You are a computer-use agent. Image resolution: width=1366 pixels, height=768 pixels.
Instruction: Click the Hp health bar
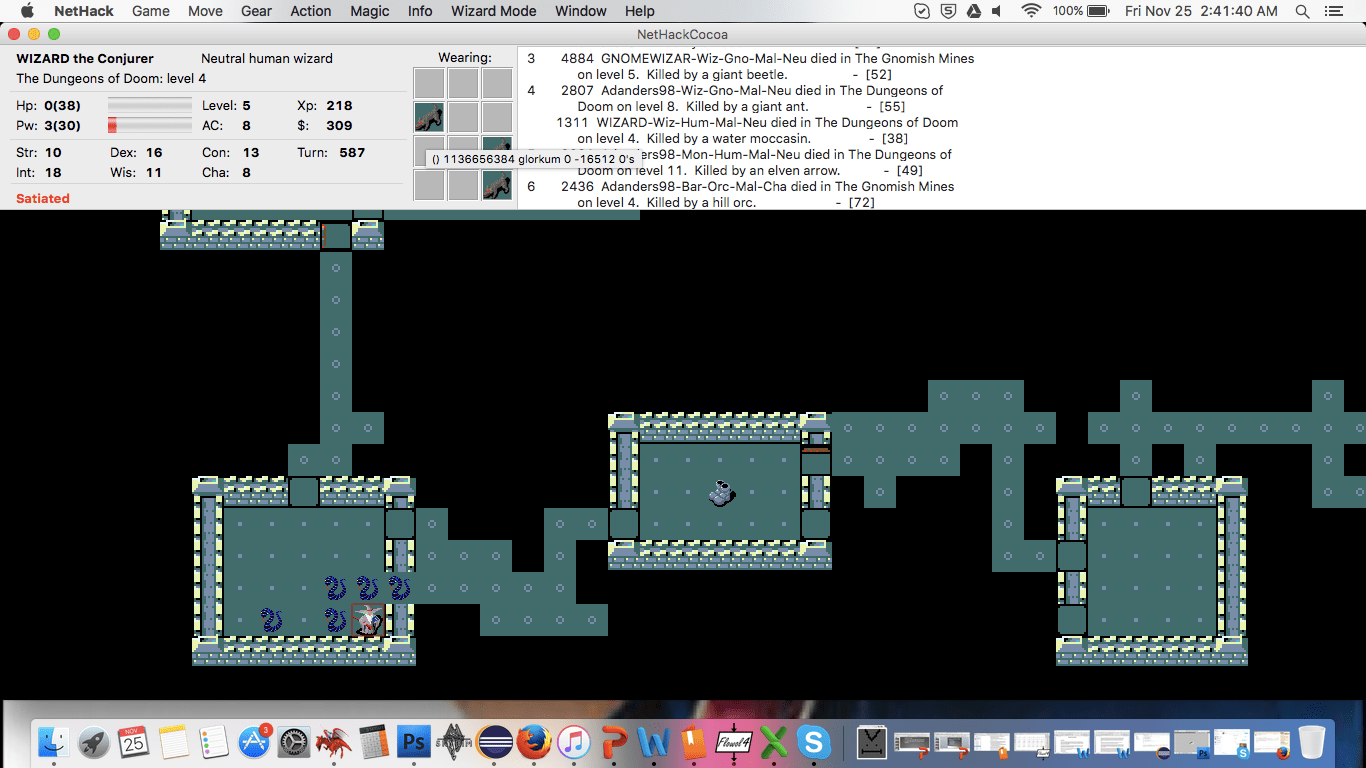click(150, 105)
